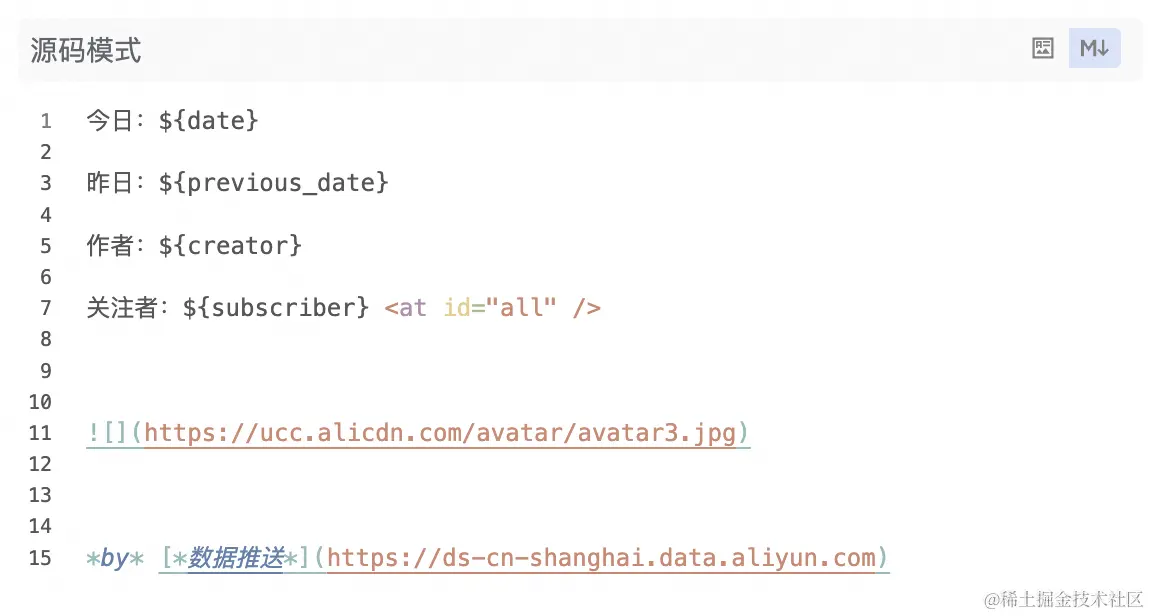Image resolution: width=1150 pixels, height=616 pixels.
Task: Toggle the Markdown source mode button
Action: pyautogui.click(x=1094, y=48)
